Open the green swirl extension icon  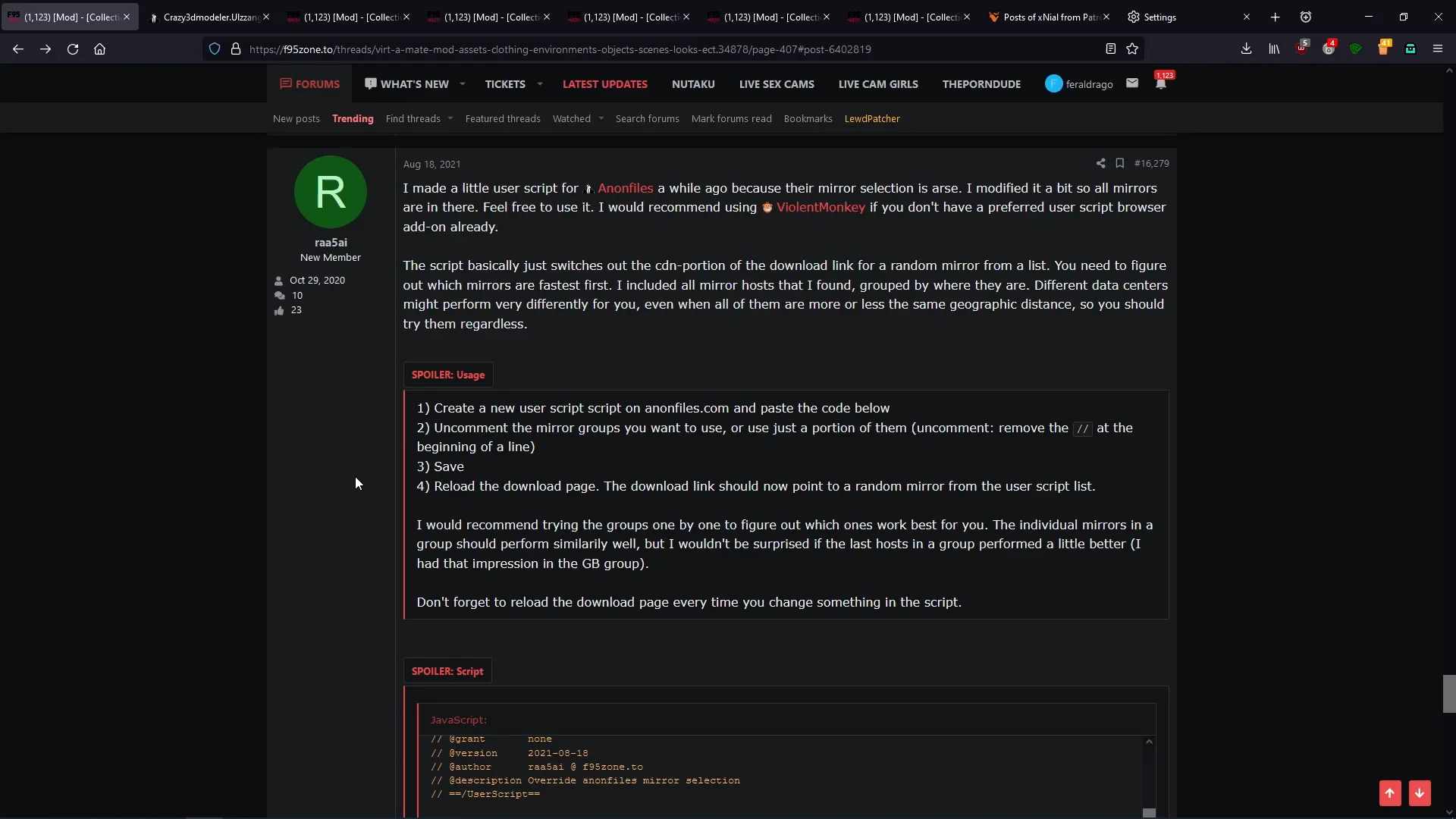[x=1356, y=49]
